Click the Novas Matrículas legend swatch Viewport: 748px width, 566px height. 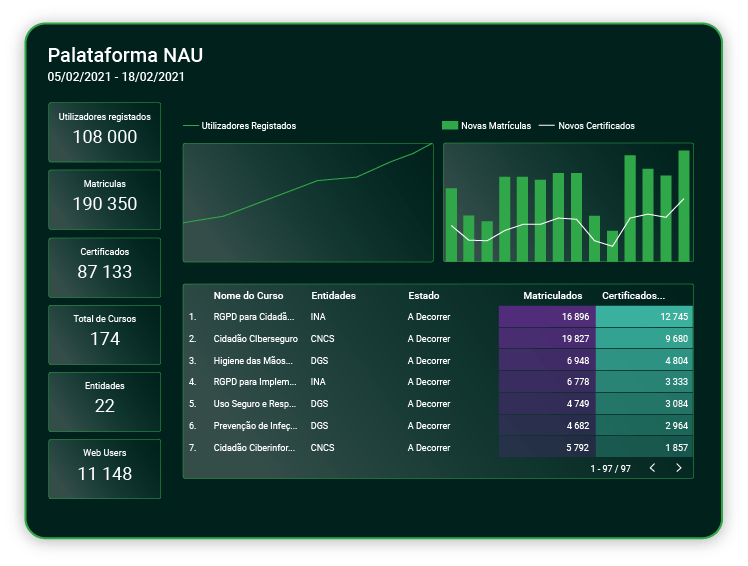(x=449, y=126)
